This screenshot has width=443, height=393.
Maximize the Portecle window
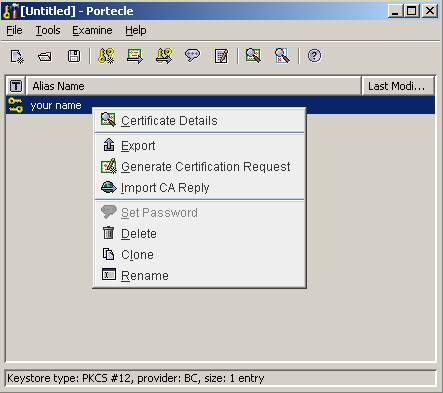coord(412,11)
